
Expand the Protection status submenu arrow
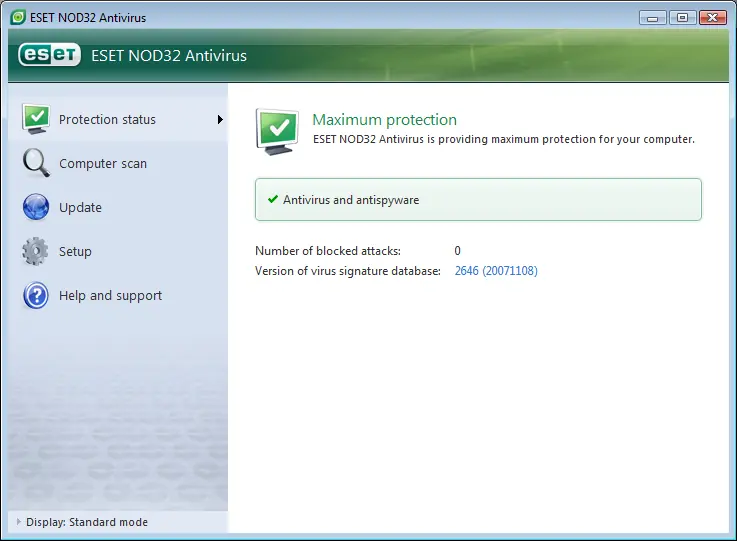220,119
